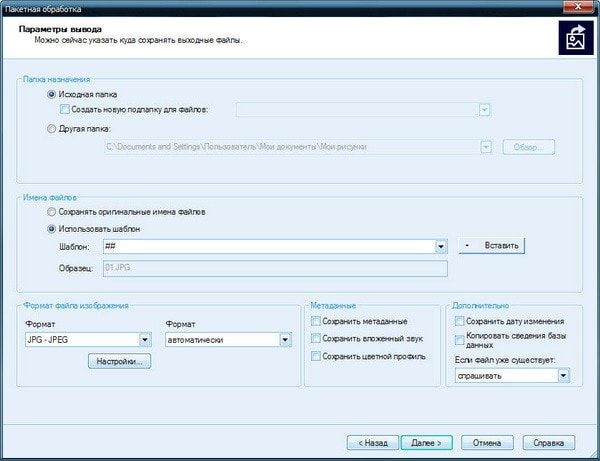Expand the автоматически format dropdown
The height and width of the screenshot is (461, 600).
[285, 340]
